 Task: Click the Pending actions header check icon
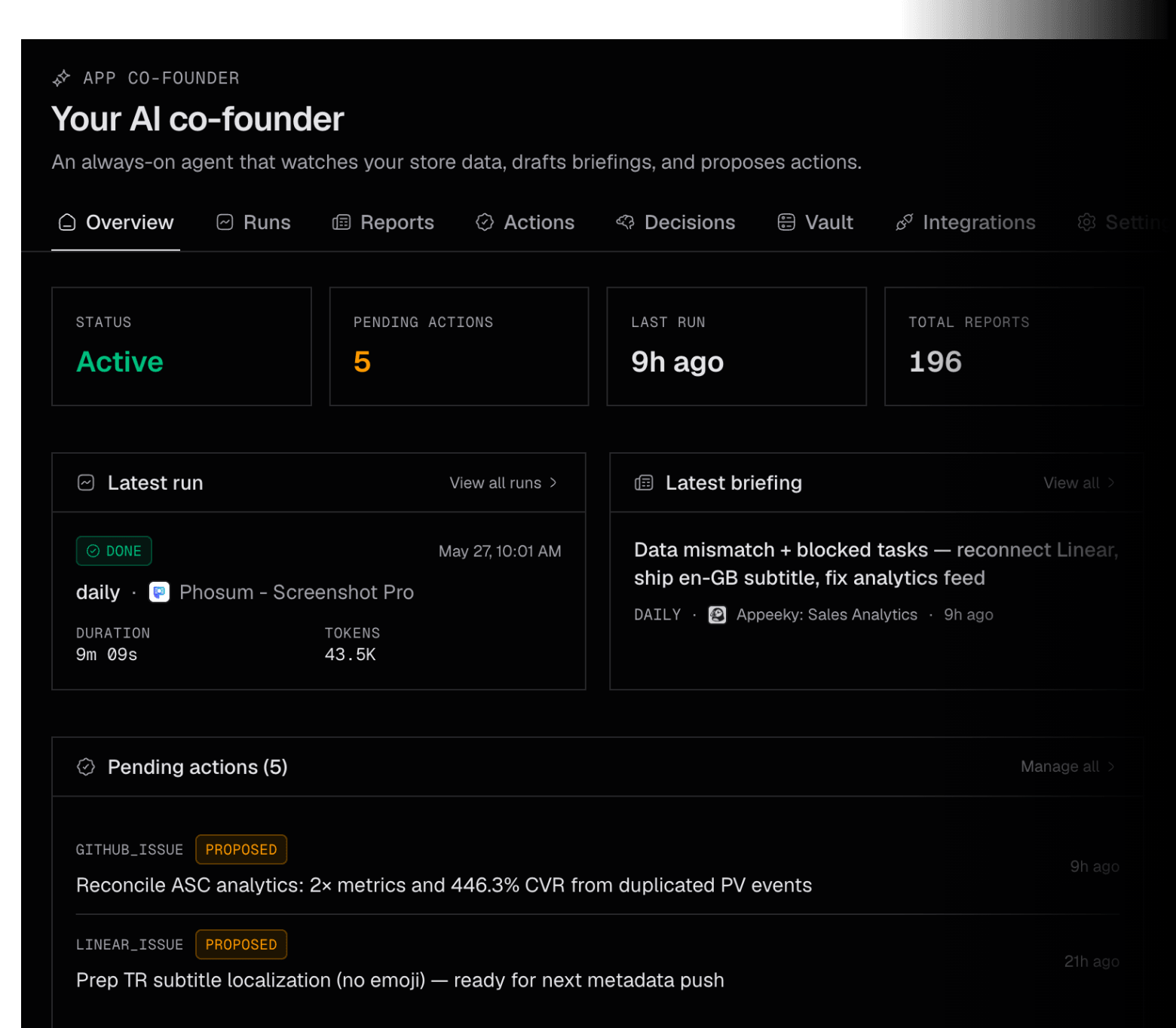tap(86, 767)
